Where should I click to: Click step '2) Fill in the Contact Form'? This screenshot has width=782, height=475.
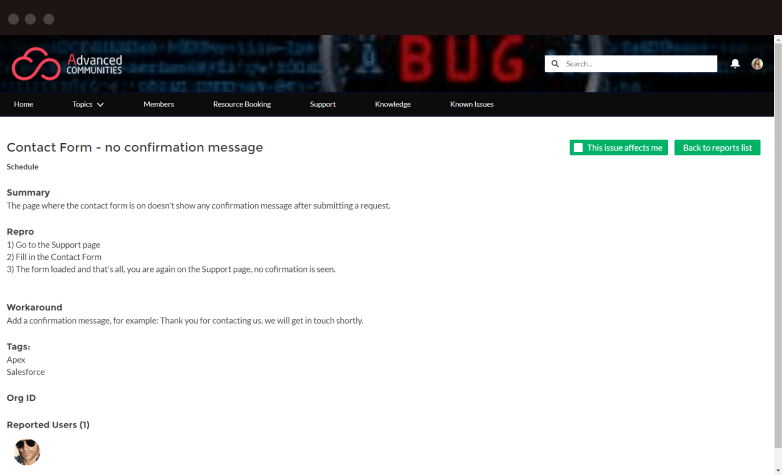(x=54, y=257)
